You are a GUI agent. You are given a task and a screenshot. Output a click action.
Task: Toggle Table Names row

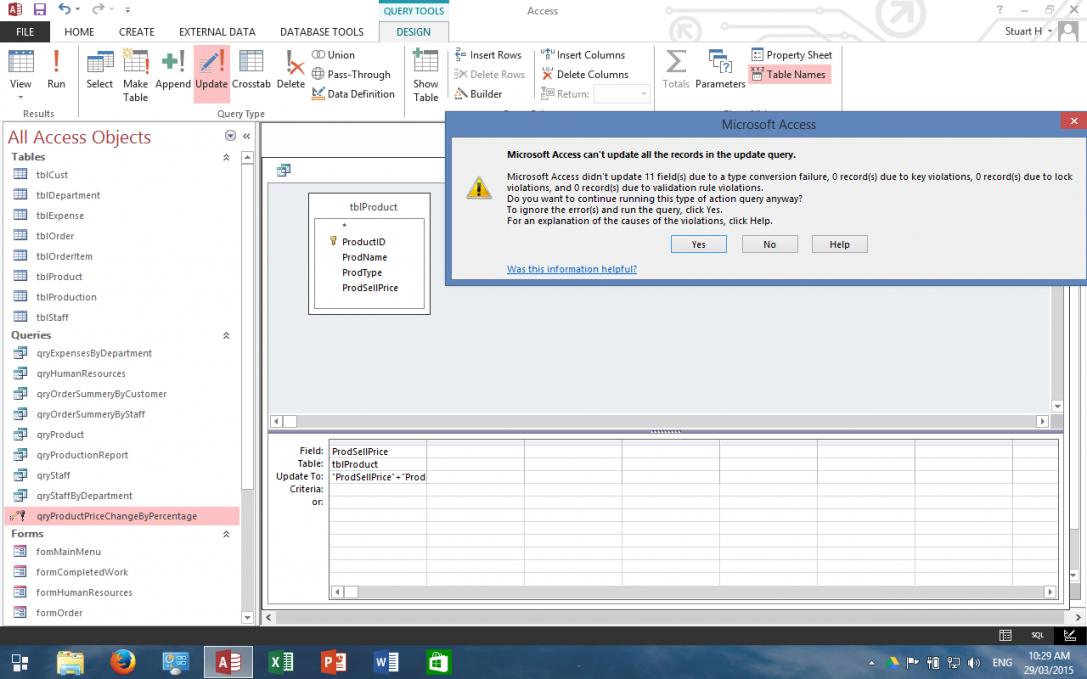(790, 74)
